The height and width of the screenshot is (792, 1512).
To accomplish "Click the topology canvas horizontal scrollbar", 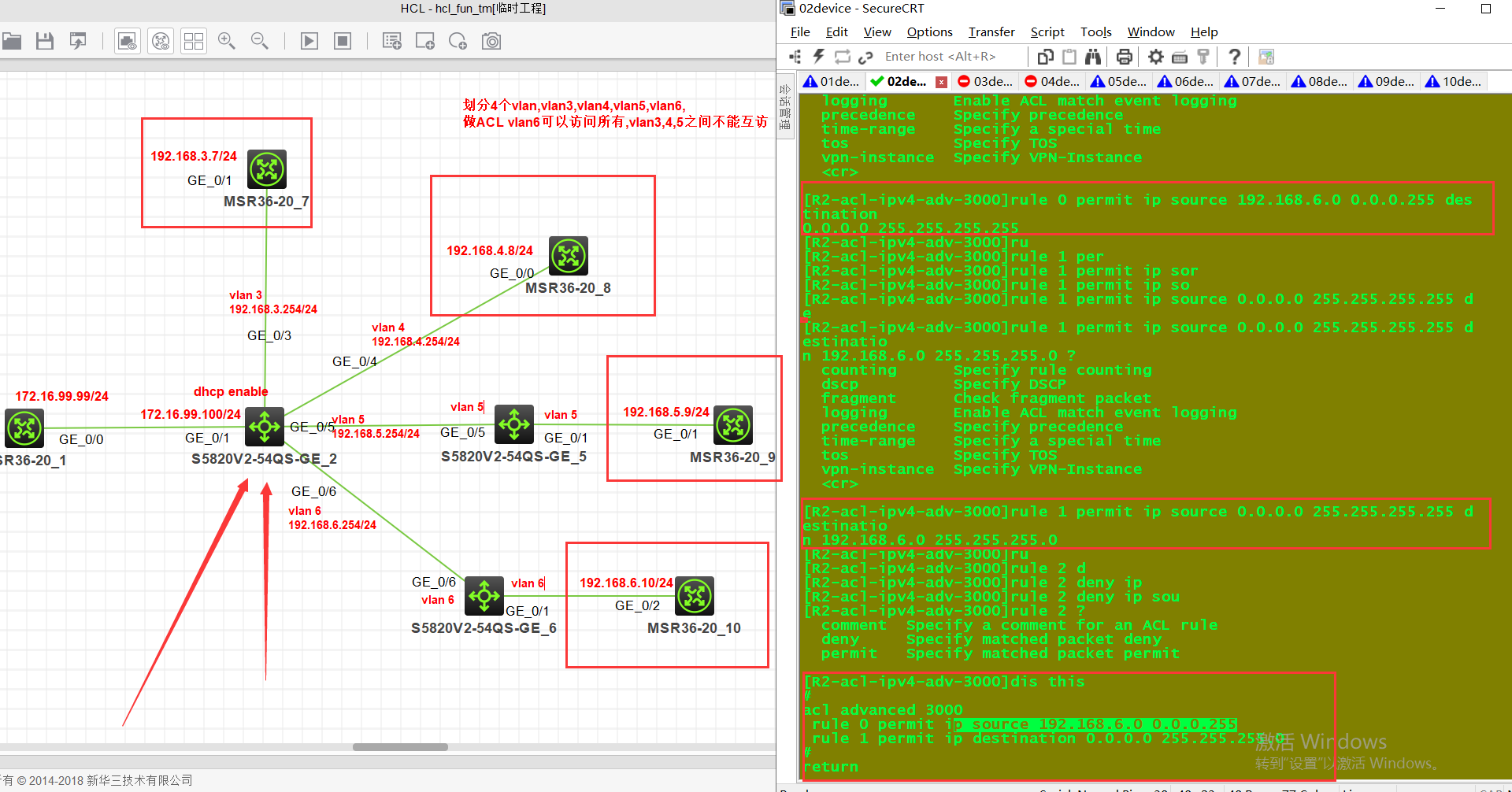I will coord(400,747).
